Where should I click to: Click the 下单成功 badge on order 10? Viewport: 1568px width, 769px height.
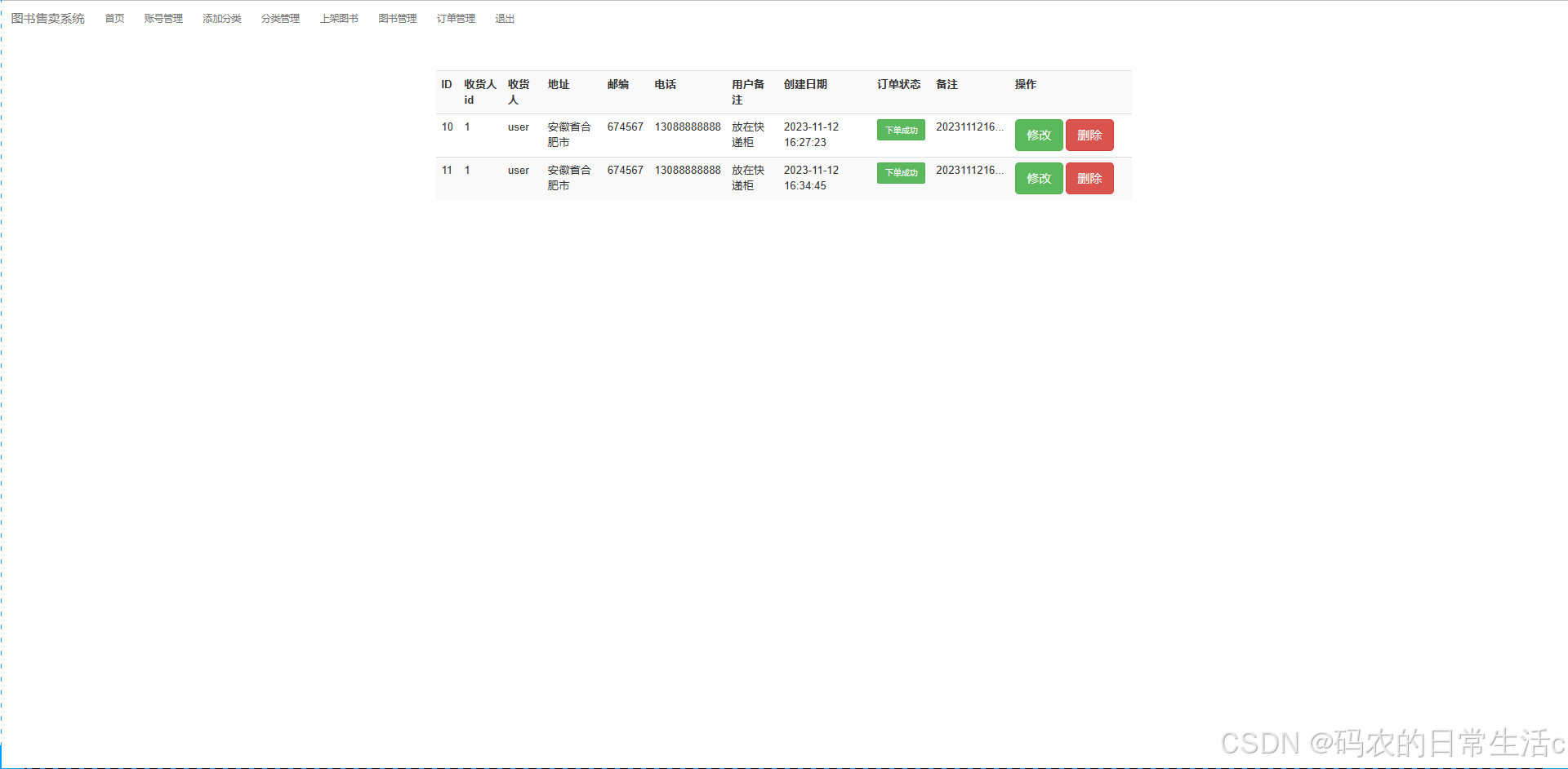click(x=900, y=130)
